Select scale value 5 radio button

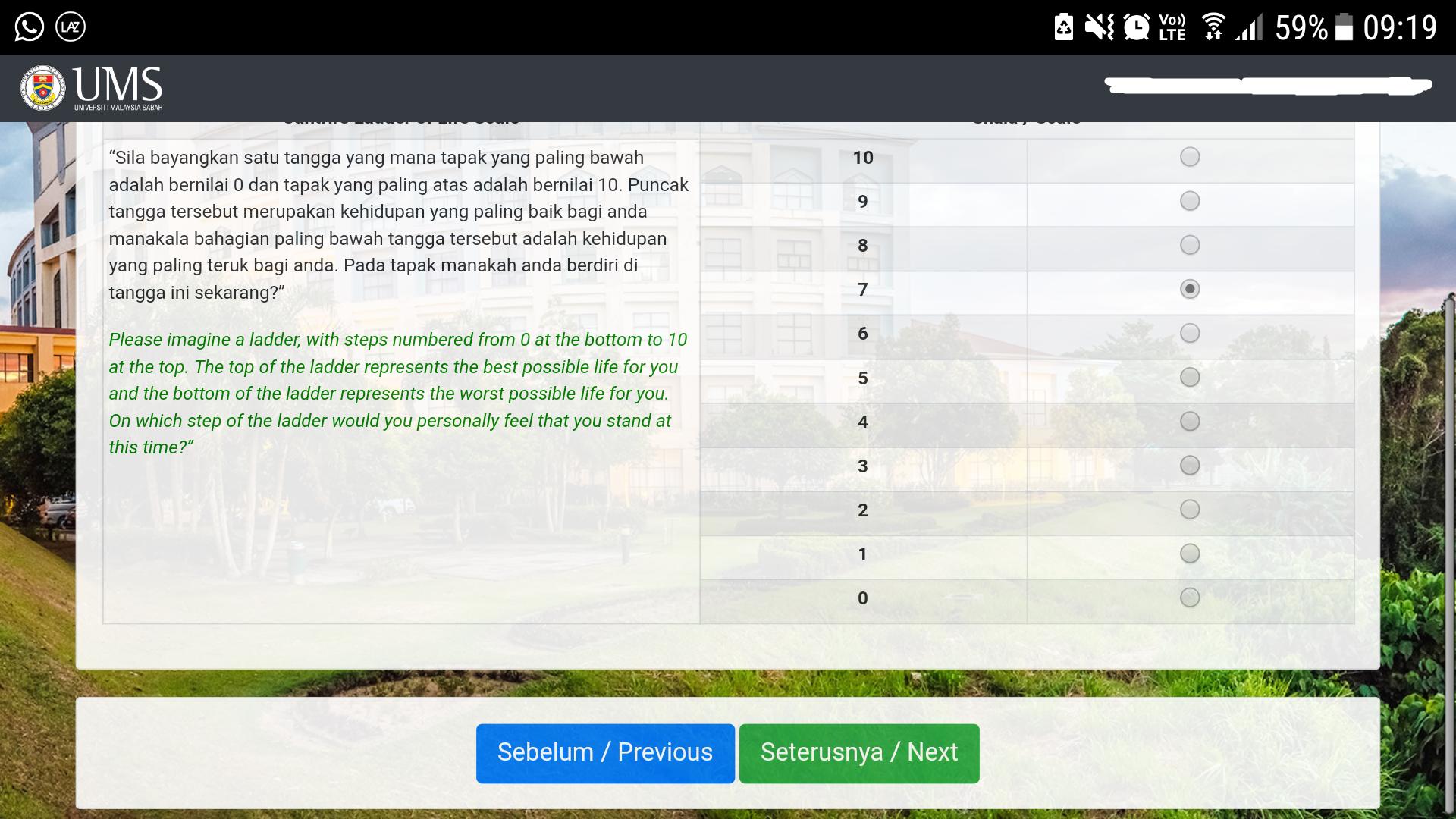pyautogui.click(x=1190, y=377)
